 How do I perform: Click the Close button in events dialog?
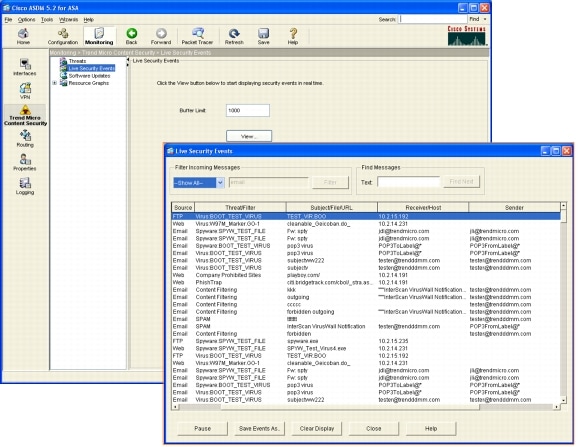point(374,429)
